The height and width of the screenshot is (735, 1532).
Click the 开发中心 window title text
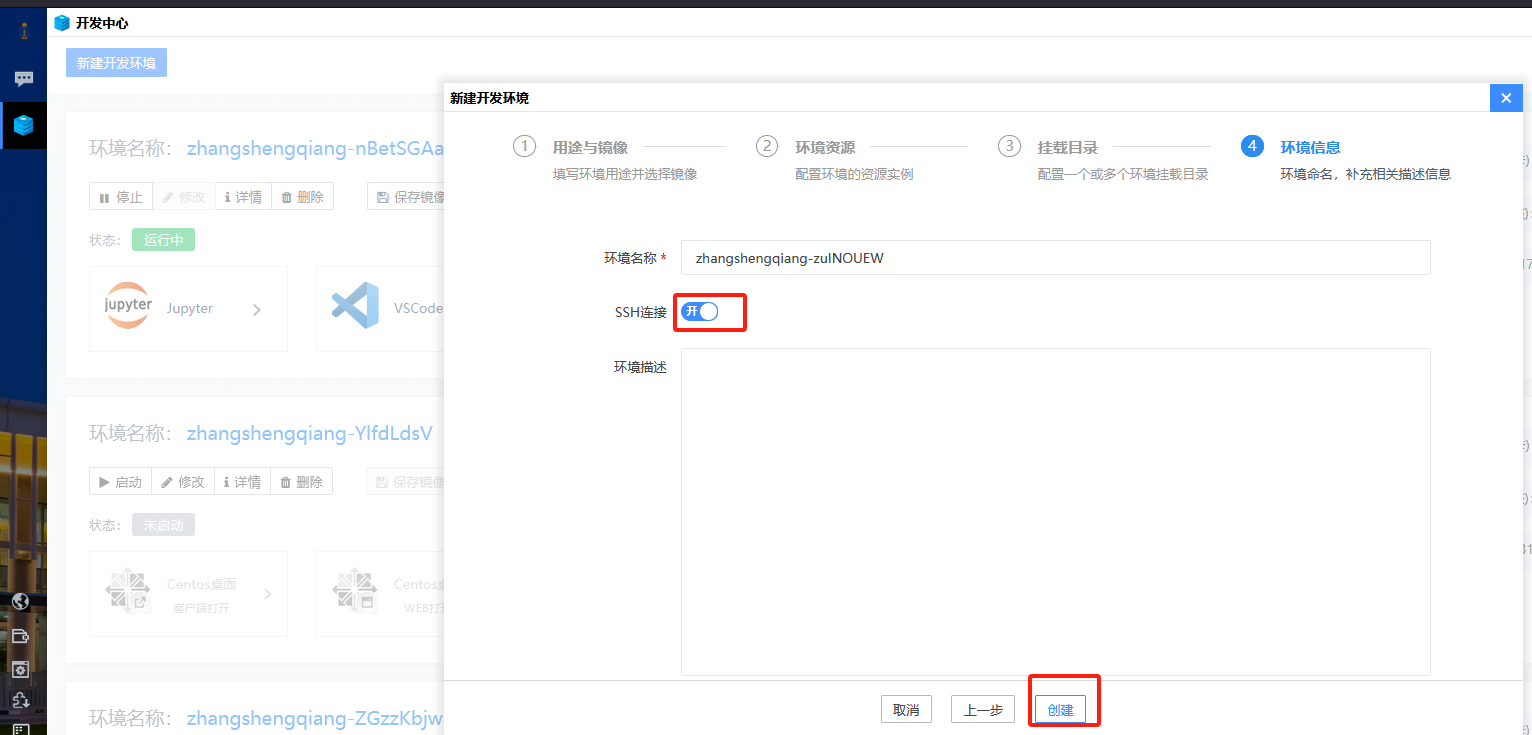click(x=102, y=22)
